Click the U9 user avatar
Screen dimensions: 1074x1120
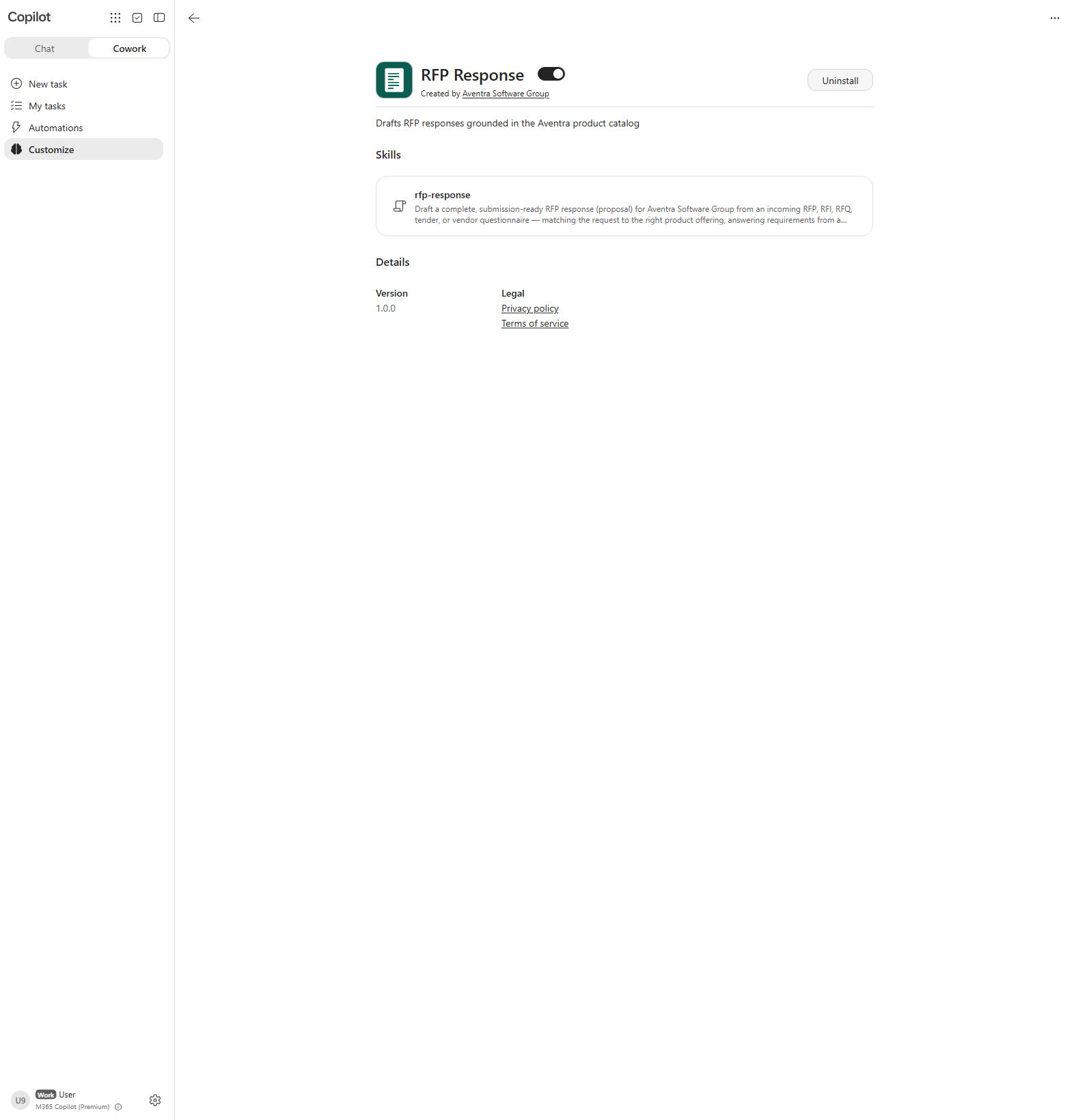click(20, 1100)
